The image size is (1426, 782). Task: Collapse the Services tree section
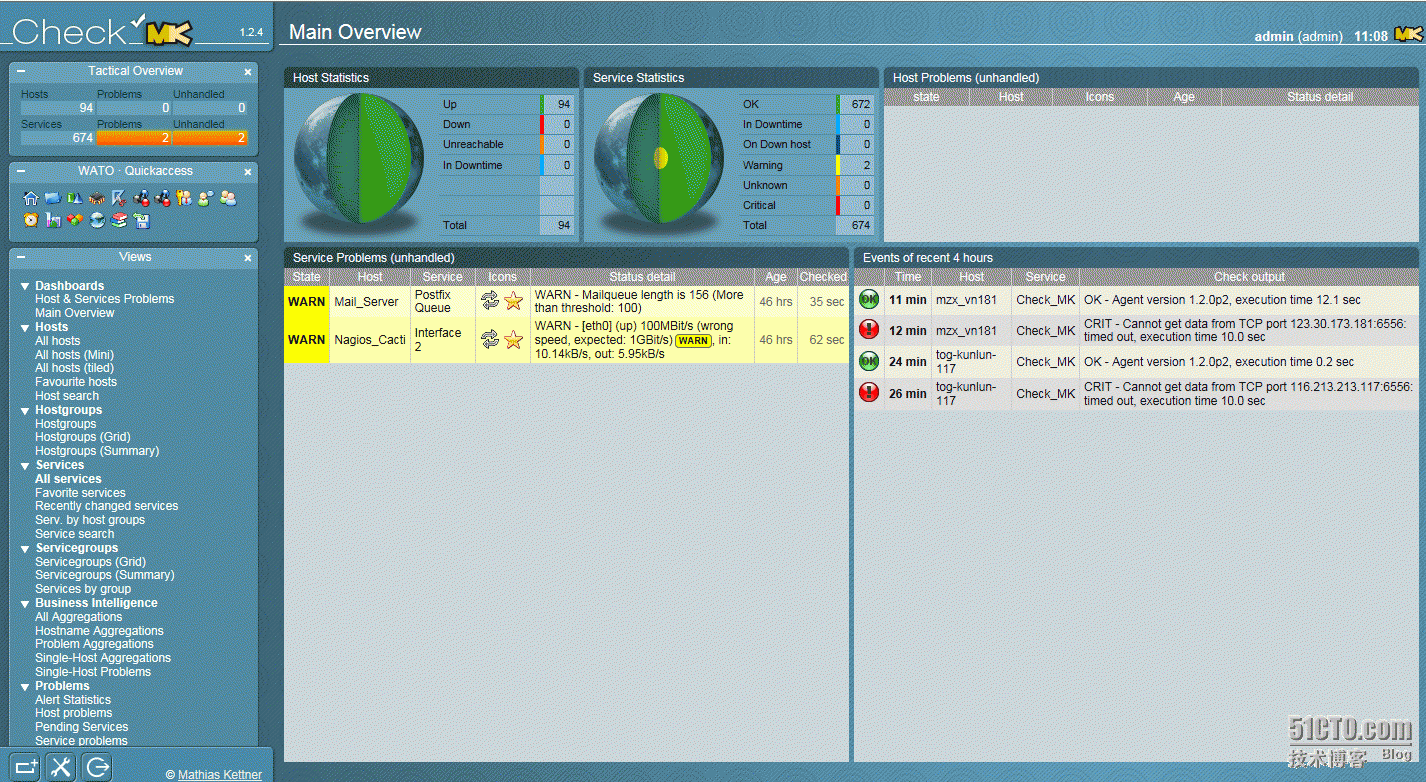point(25,465)
